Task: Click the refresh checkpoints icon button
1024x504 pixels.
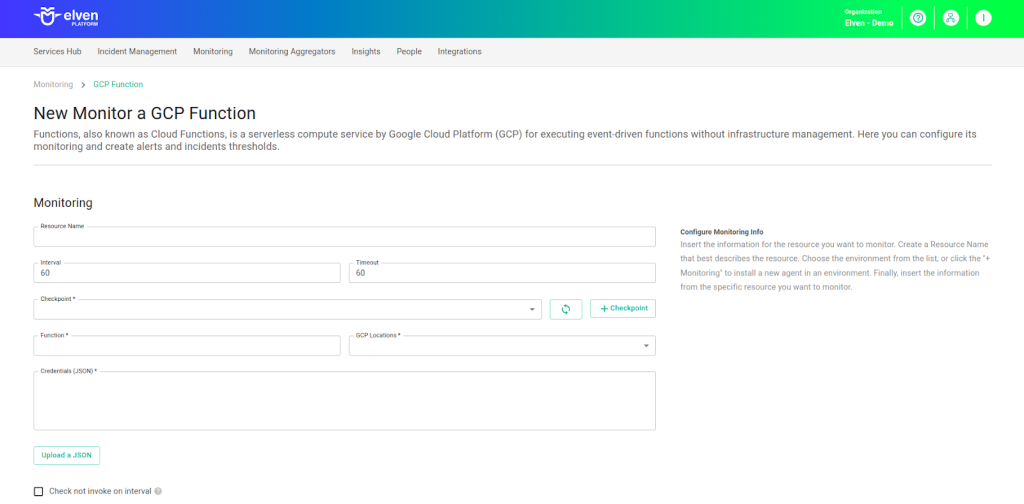Action: [566, 309]
